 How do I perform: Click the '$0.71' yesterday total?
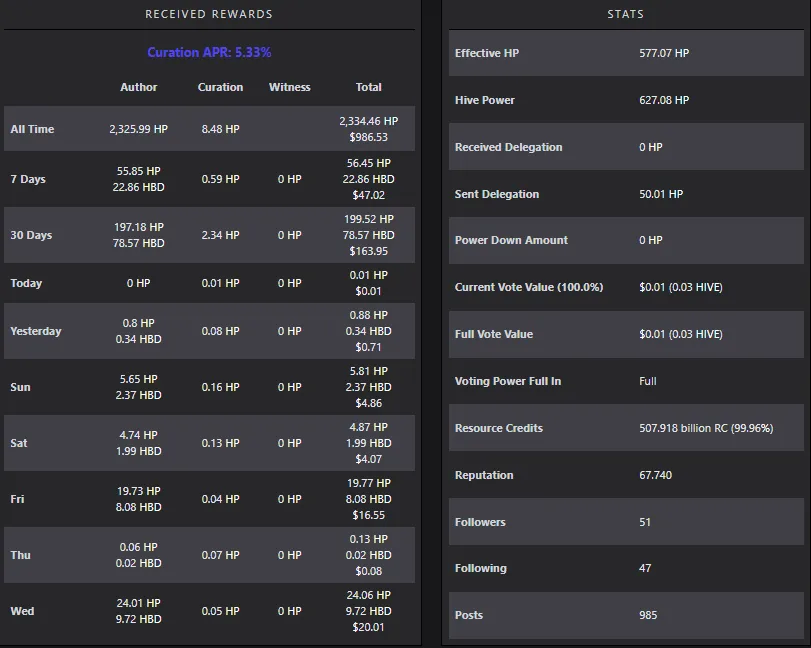(x=368, y=347)
